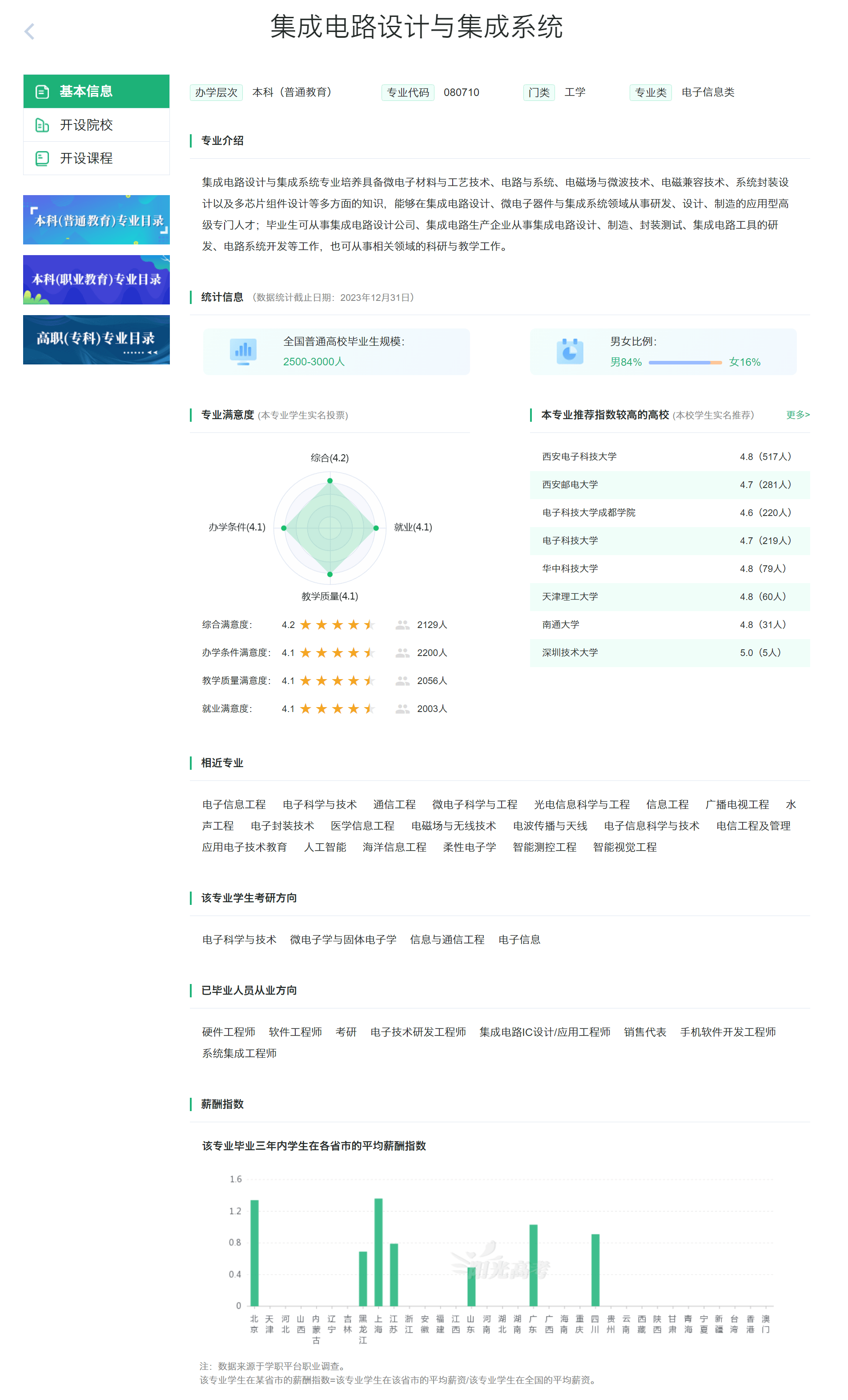Switch to the 开设院校 tab
Screen dimensions: 848x1400
tap(96, 125)
